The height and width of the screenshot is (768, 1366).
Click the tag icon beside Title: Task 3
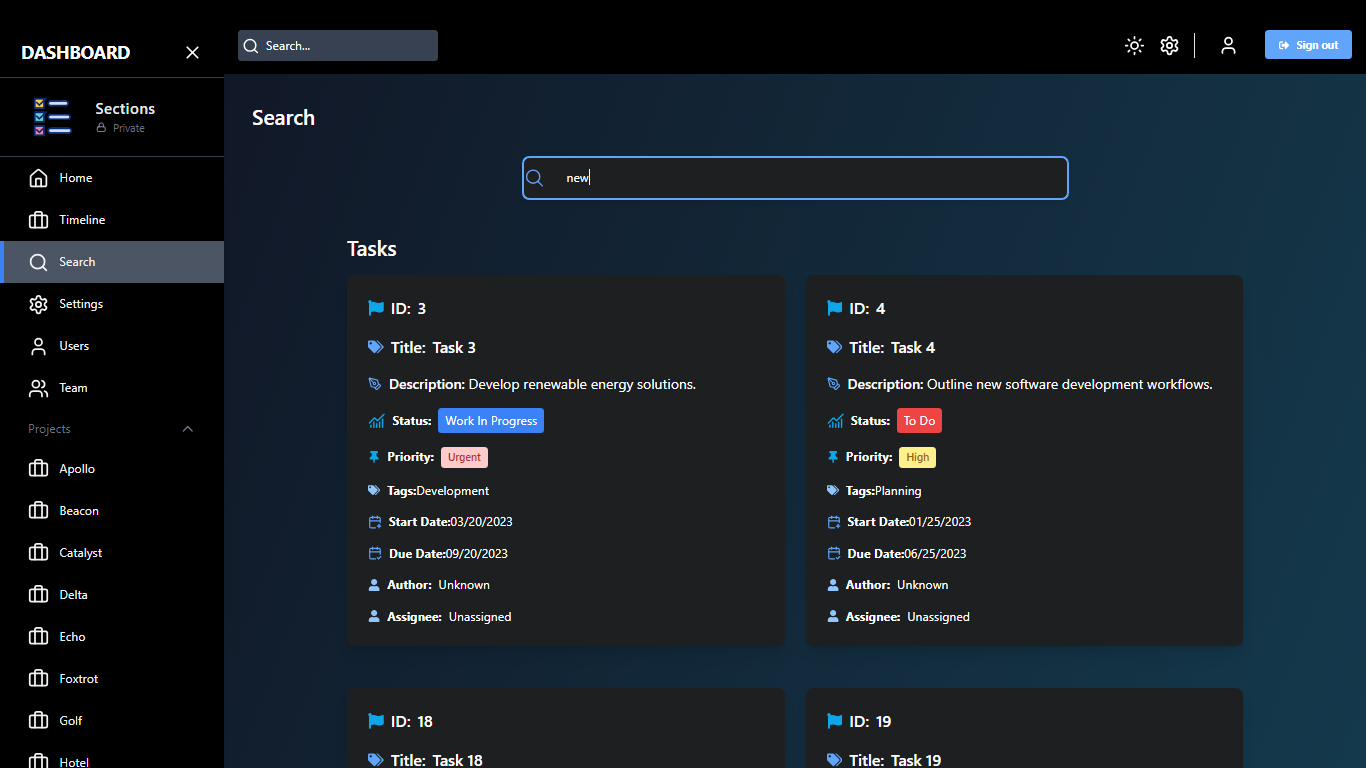tap(376, 347)
